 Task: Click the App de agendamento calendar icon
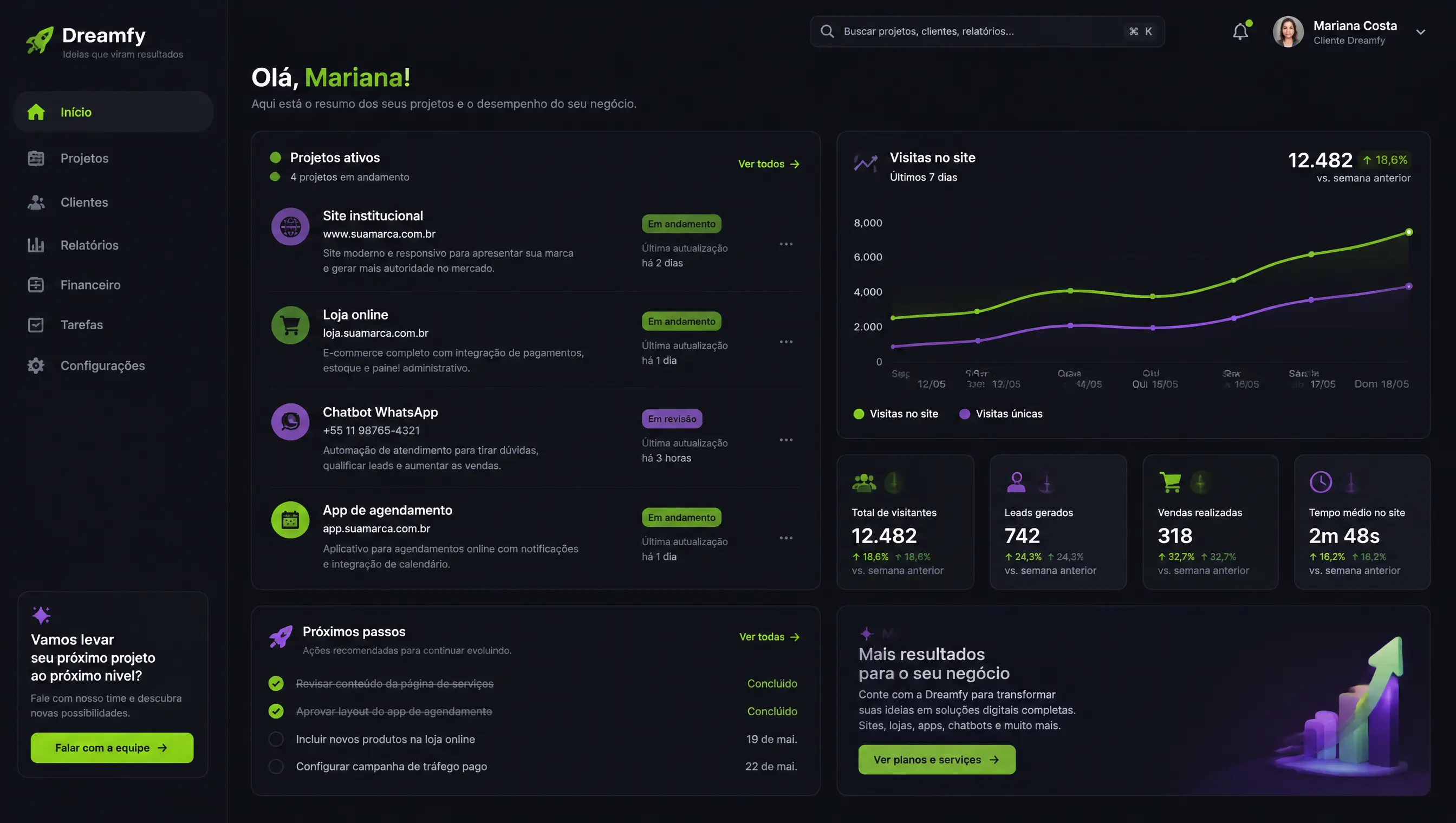click(290, 520)
